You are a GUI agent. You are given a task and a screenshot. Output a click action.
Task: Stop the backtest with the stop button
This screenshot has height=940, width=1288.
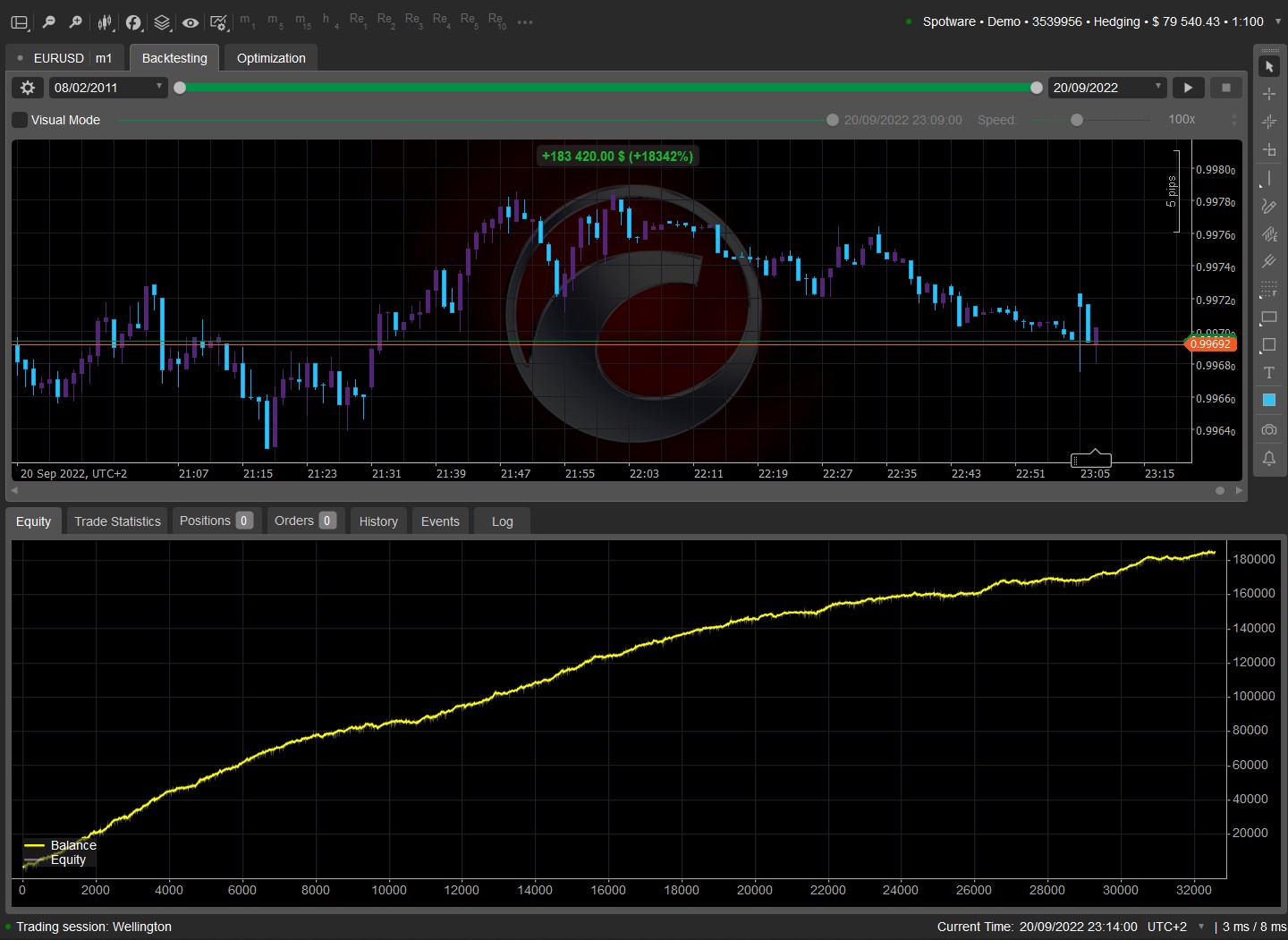point(1226,88)
